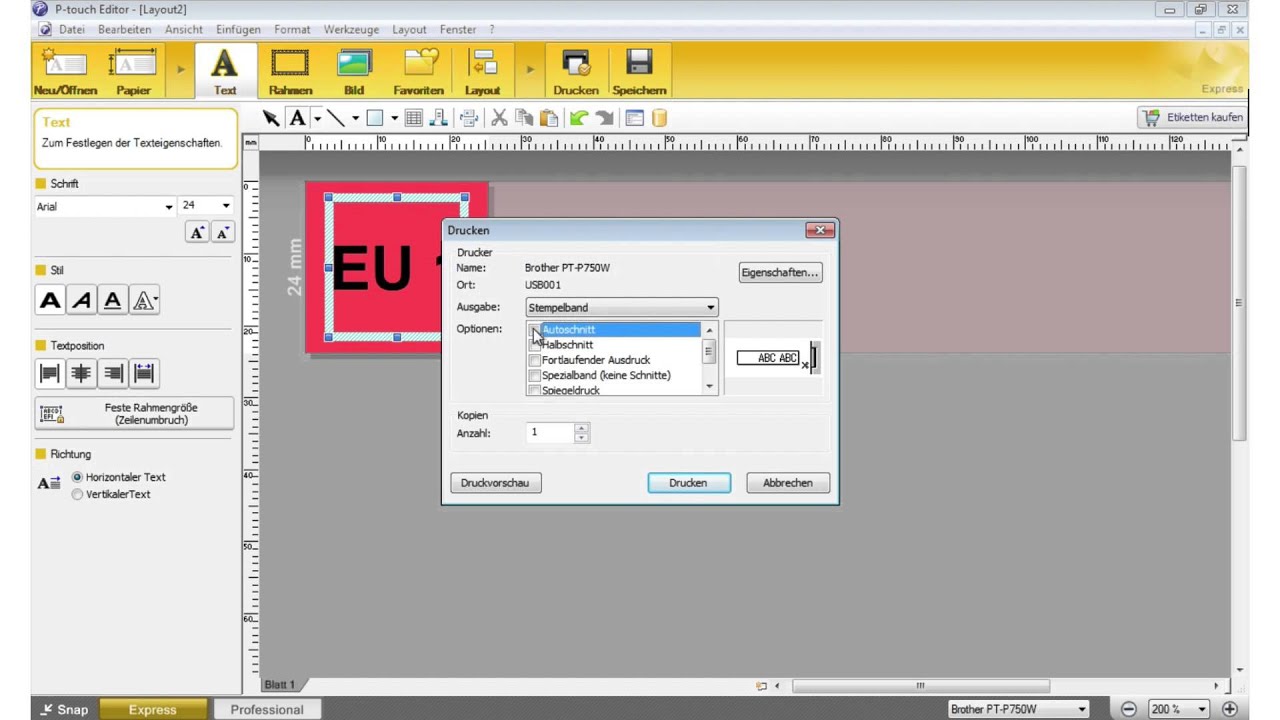Select the text A tool in the drawing toolbar
The width and height of the screenshot is (1280, 720).
[297, 118]
